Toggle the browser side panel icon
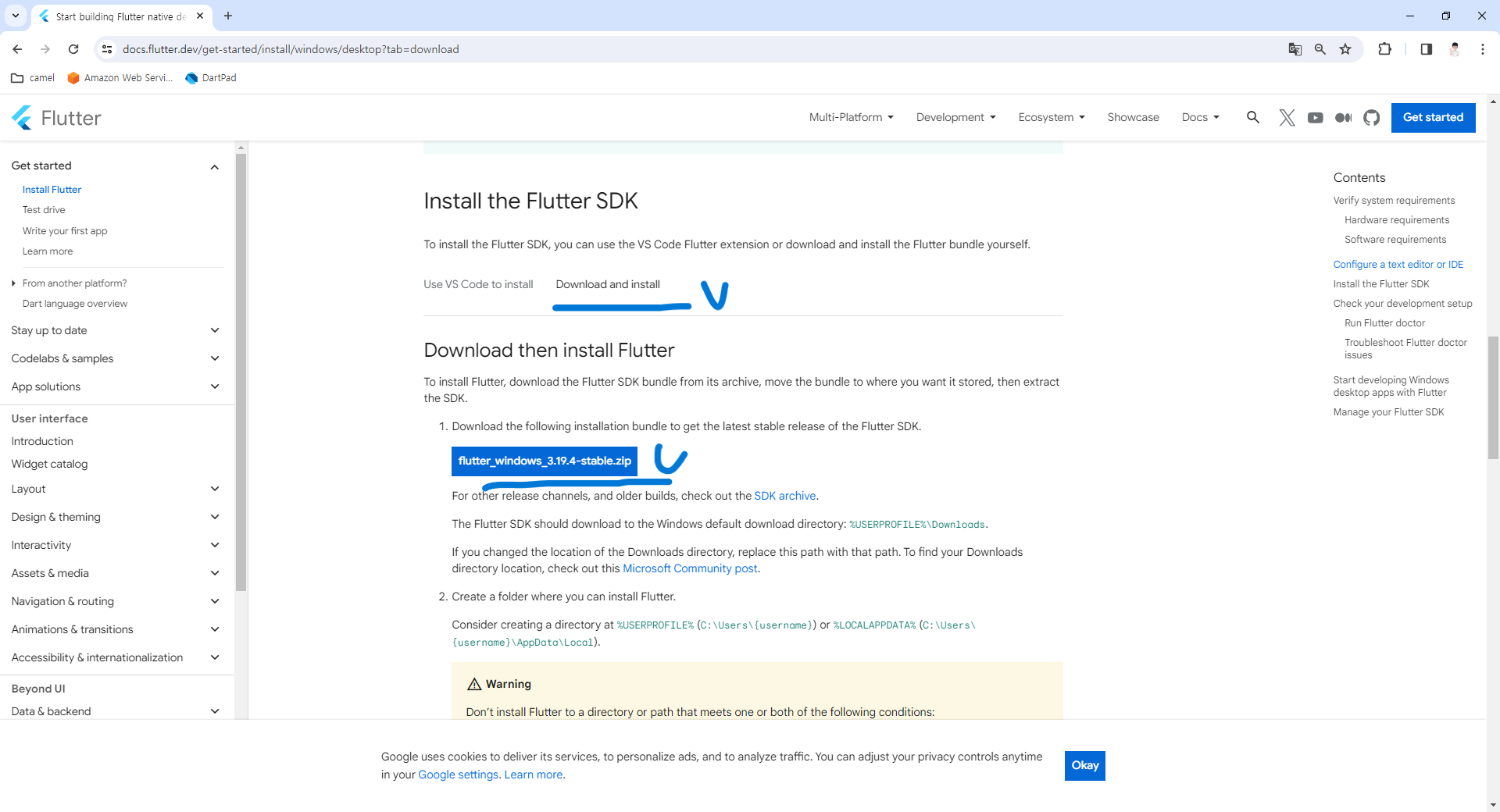 1427,49
